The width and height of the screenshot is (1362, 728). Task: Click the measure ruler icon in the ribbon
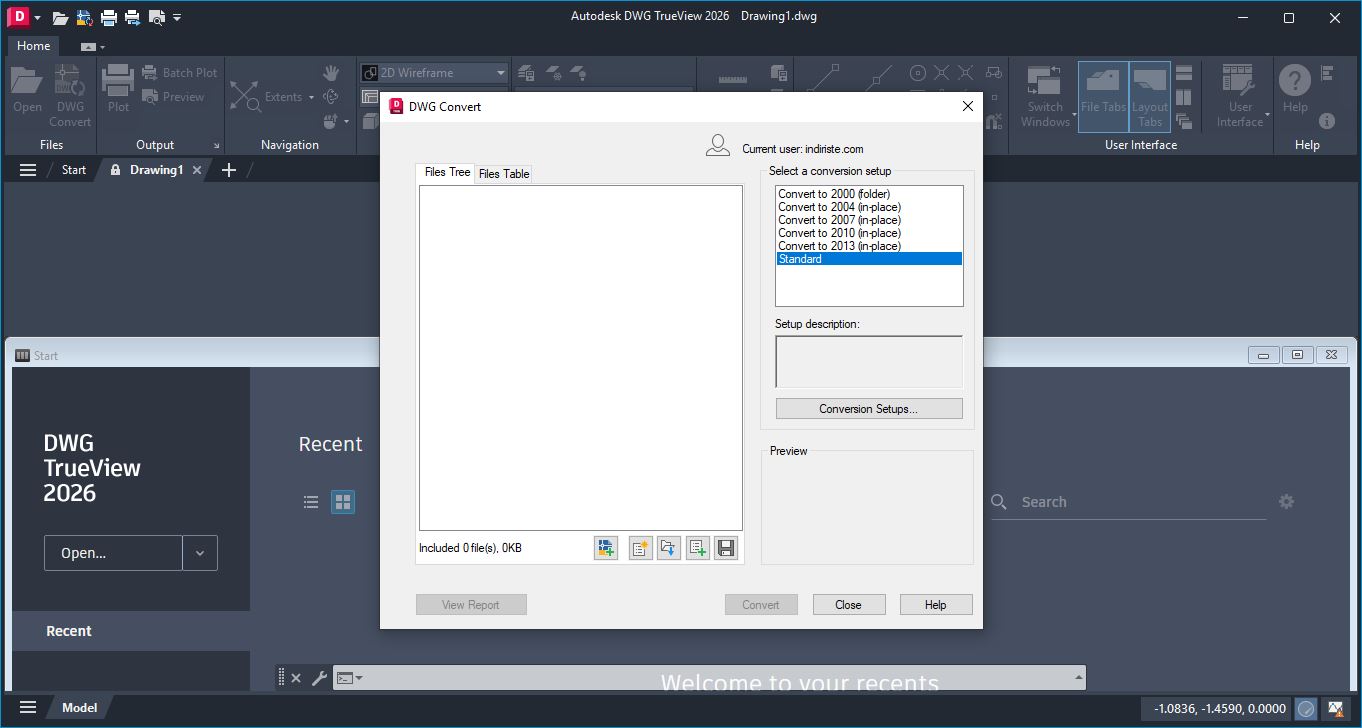pyautogui.click(x=733, y=78)
